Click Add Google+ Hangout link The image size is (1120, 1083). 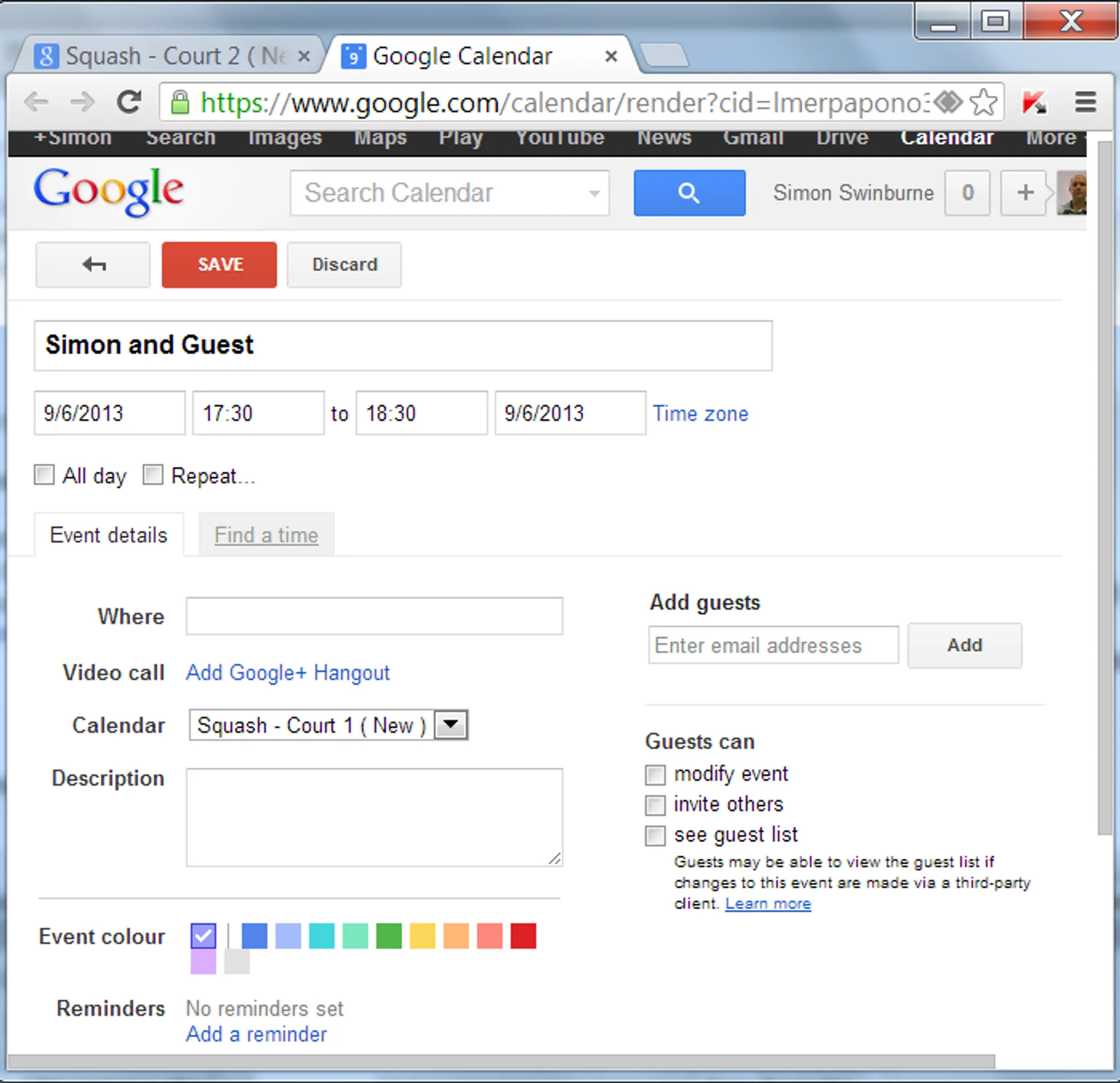click(x=288, y=673)
